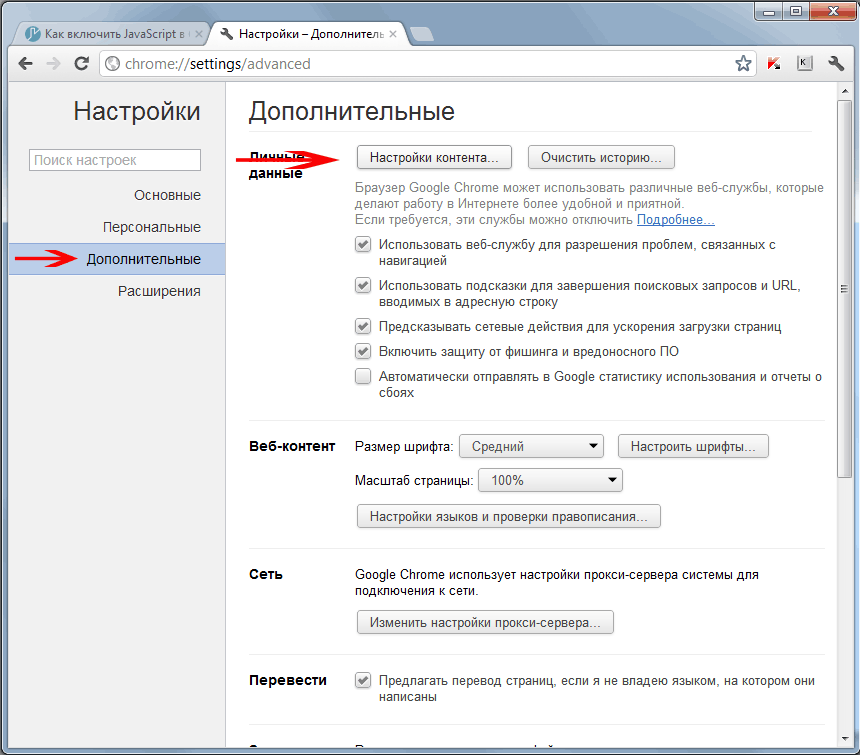860x755 pixels.
Task: Disable phishing and malware protection checkbox
Action: pyautogui.click(x=363, y=351)
